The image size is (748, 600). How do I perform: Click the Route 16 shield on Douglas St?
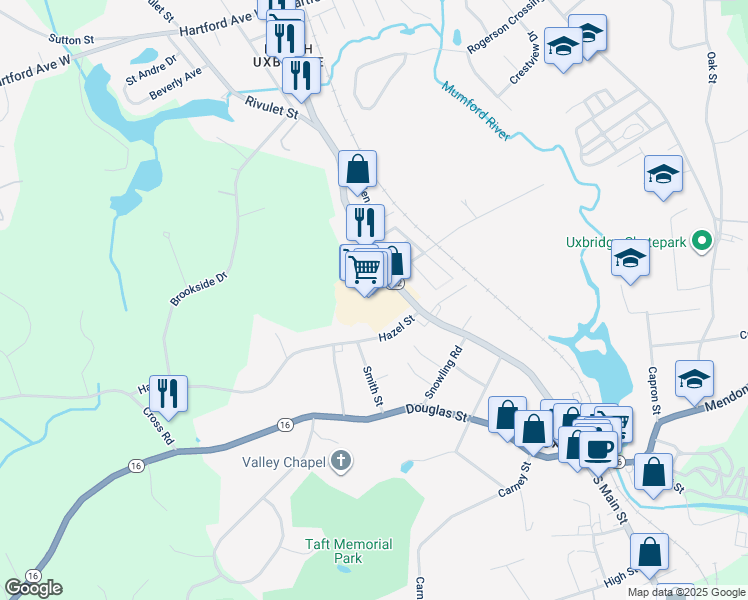click(x=285, y=425)
